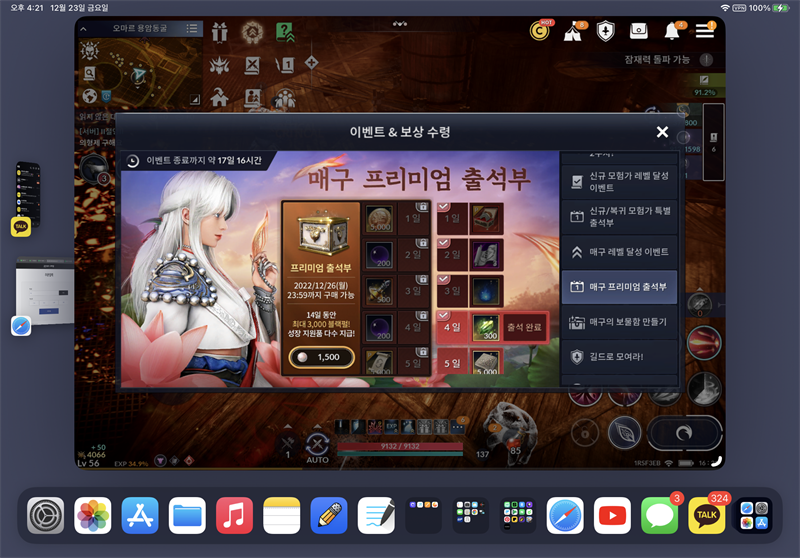Viewport: 800px width, 558px height.
Task: Open the hamburger main menu
Action: click(706, 31)
